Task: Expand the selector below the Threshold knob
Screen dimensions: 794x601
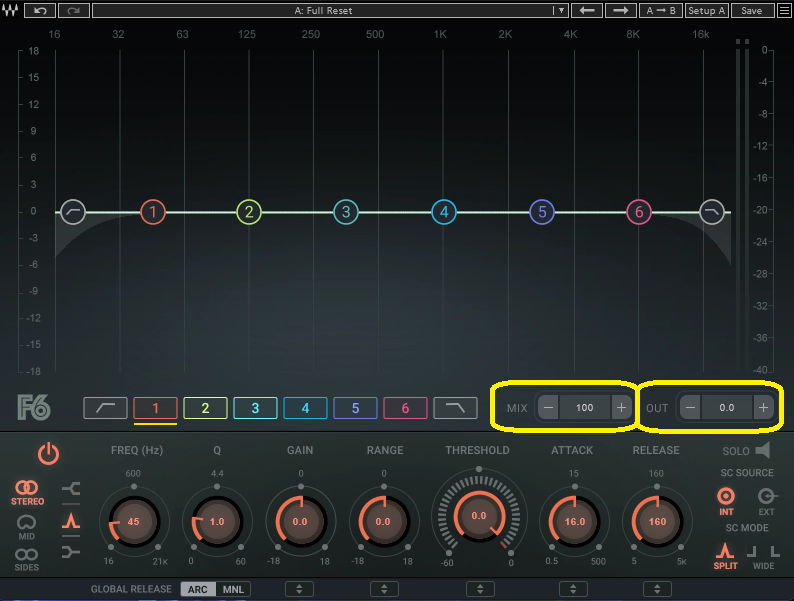Action: tap(479, 589)
